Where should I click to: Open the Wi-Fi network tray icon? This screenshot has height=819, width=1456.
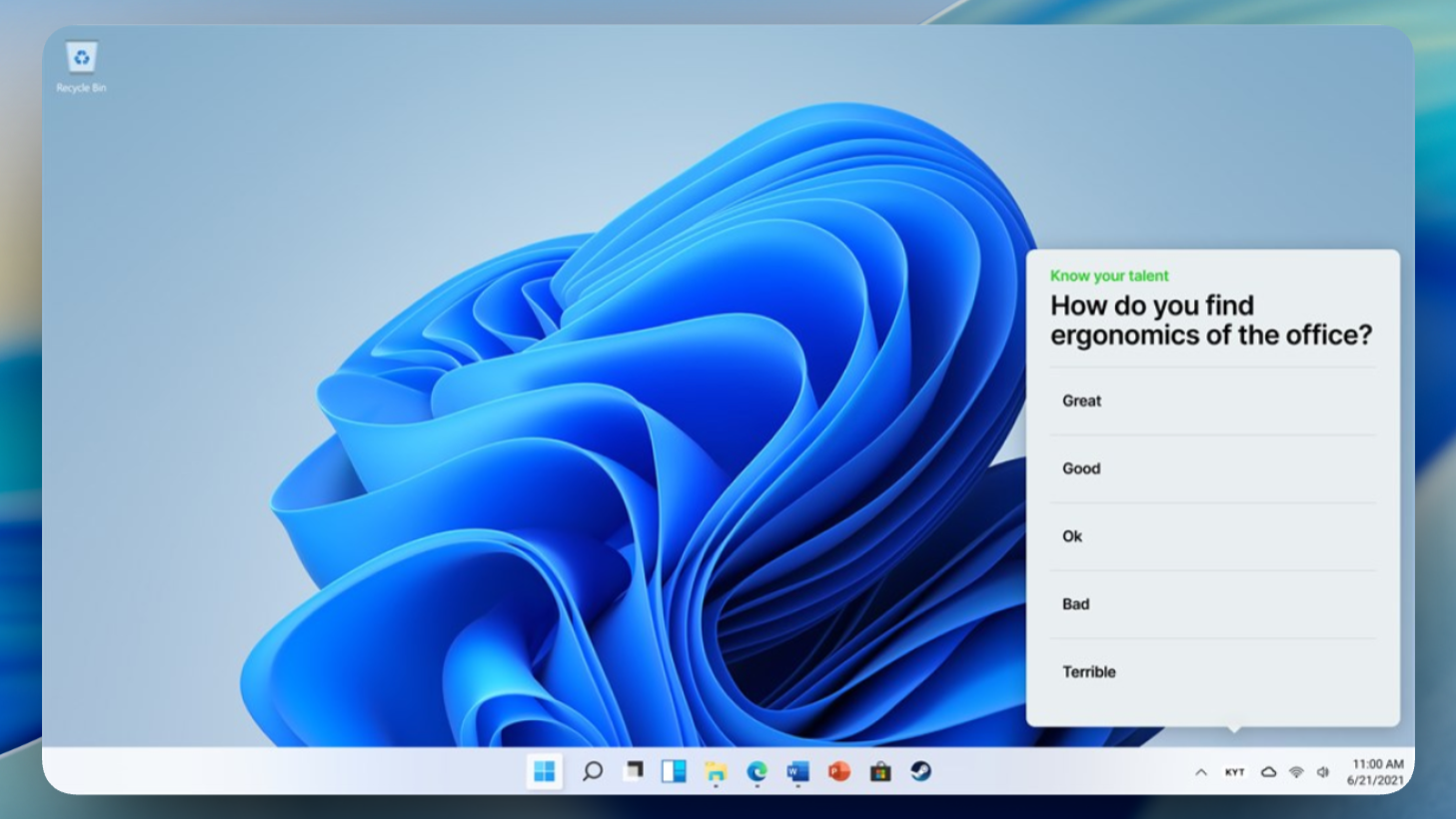1296,772
